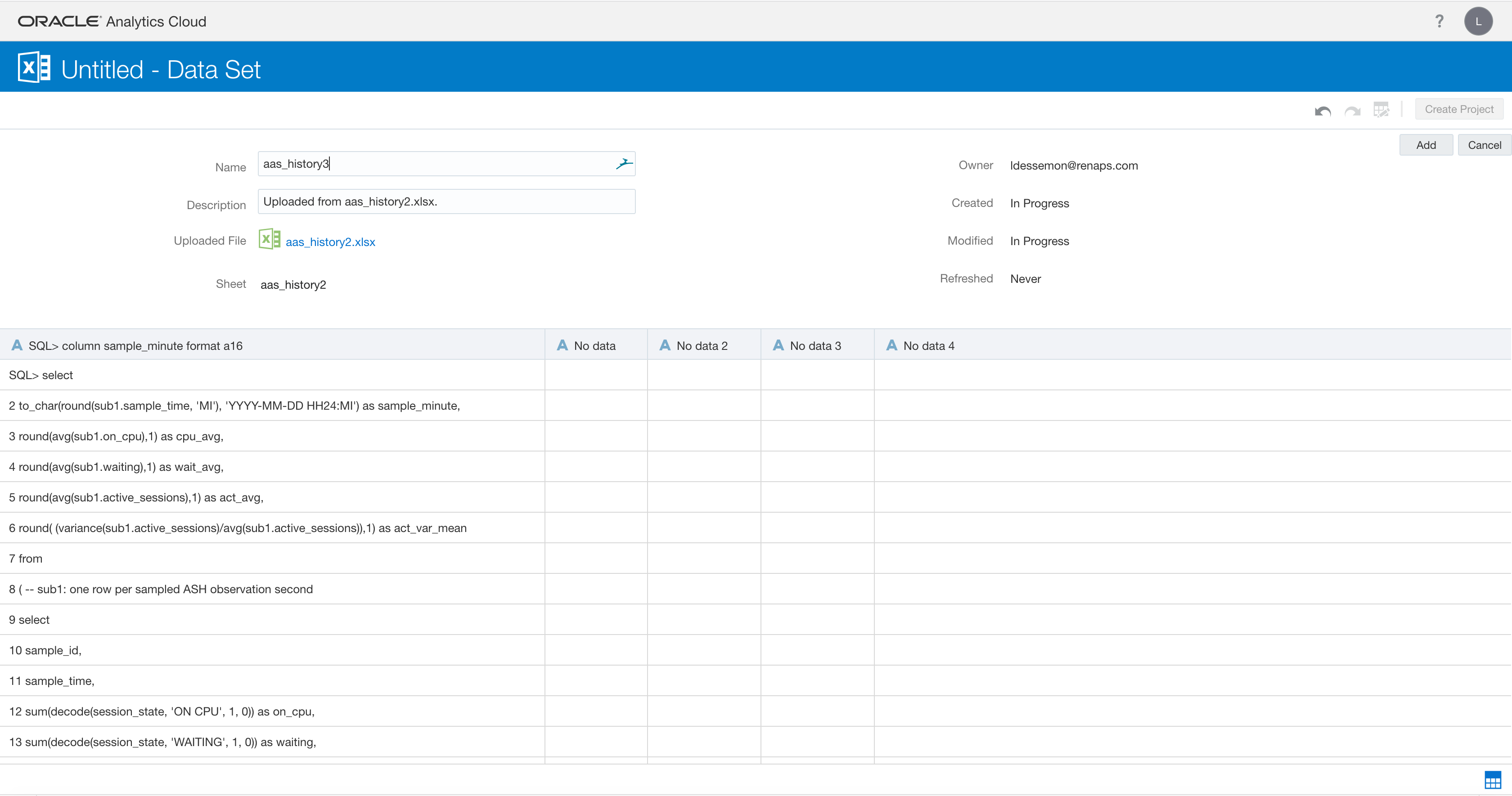
Task: Click the row ending 'as act_var_mean'
Action: pos(272,528)
